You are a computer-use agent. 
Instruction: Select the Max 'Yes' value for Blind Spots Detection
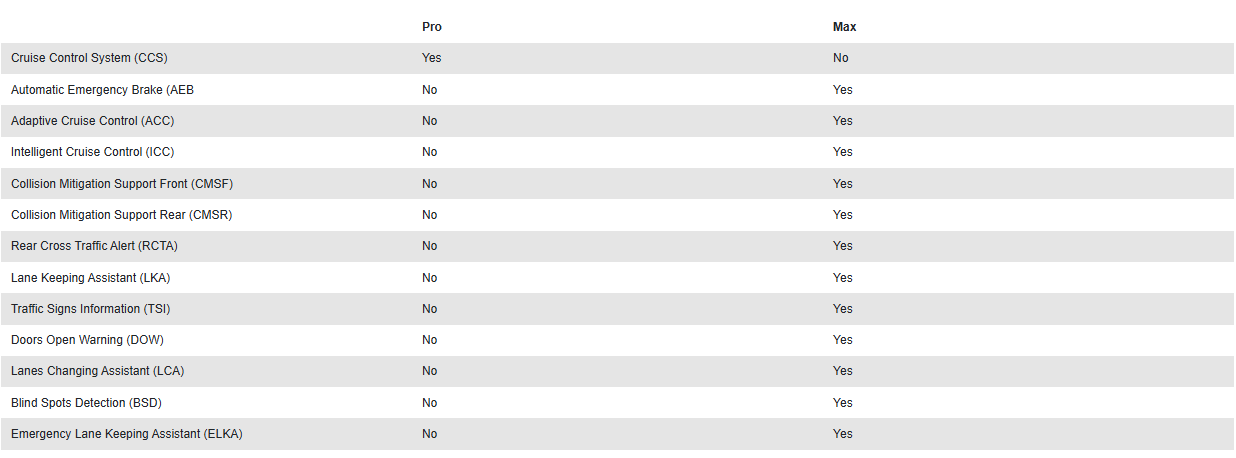842,403
